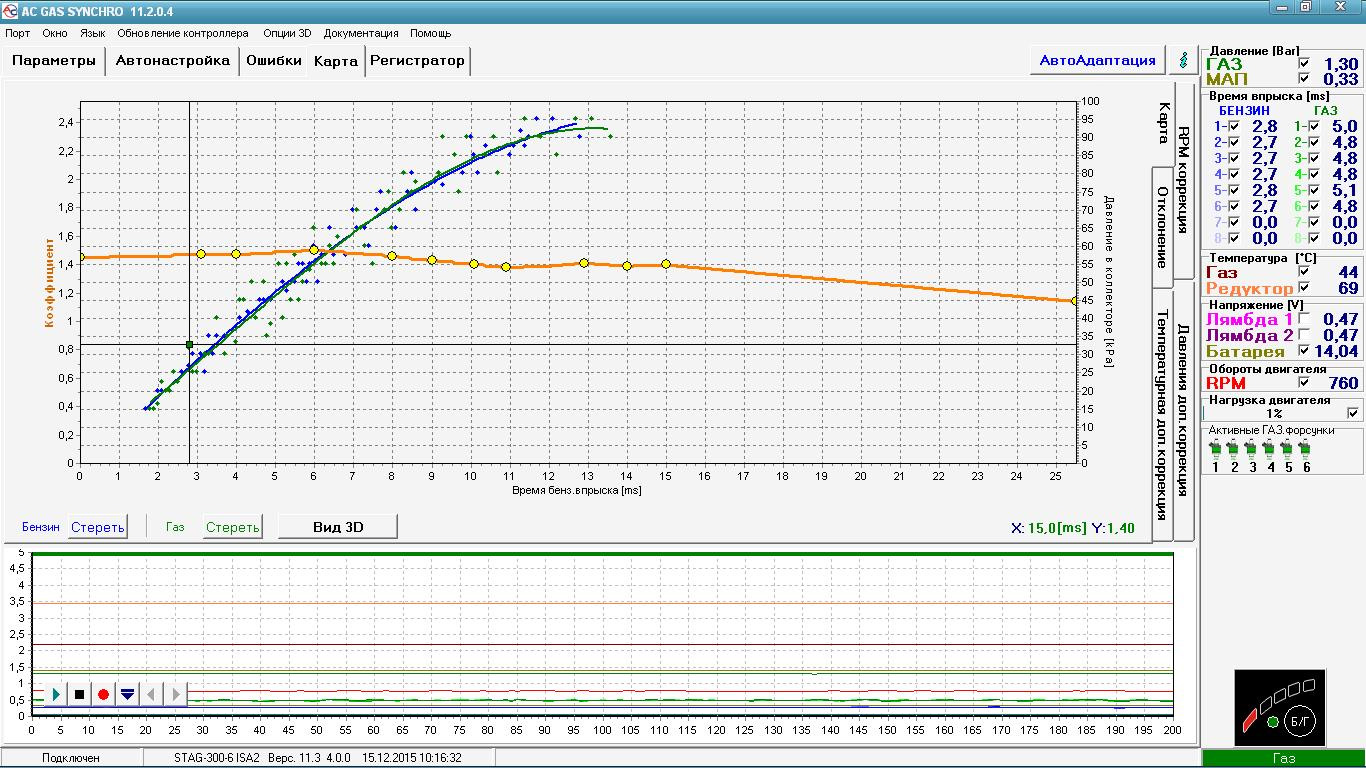Image resolution: width=1366 pixels, height=768 pixels.
Task: Select the vertical Давления доп. коррекция tab
Action: (1184, 410)
